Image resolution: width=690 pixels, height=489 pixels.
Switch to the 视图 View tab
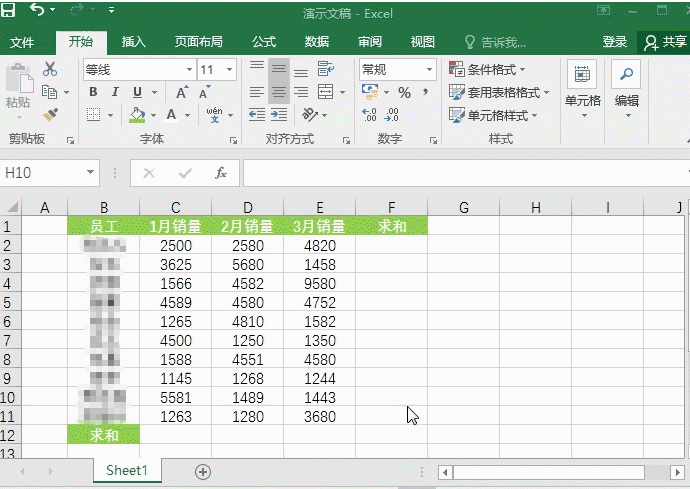point(423,42)
